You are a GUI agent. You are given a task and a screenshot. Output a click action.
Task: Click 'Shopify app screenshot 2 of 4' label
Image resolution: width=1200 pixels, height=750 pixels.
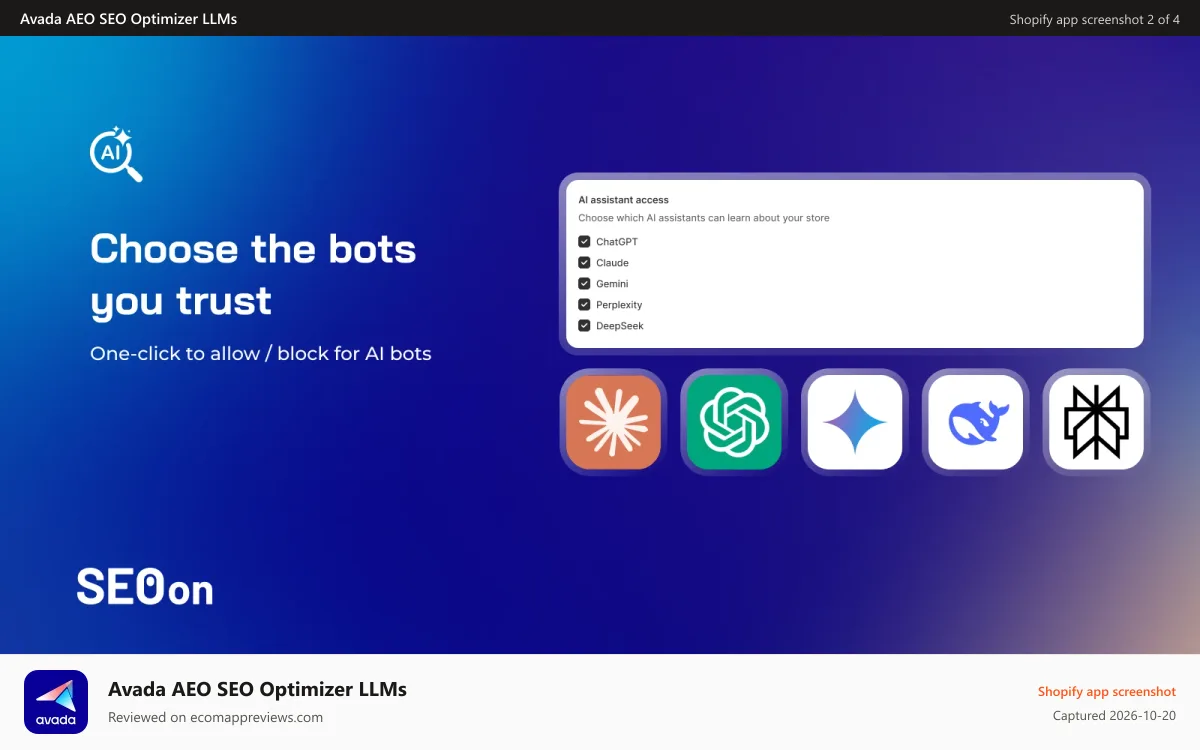pyautogui.click(x=1094, y=19)
